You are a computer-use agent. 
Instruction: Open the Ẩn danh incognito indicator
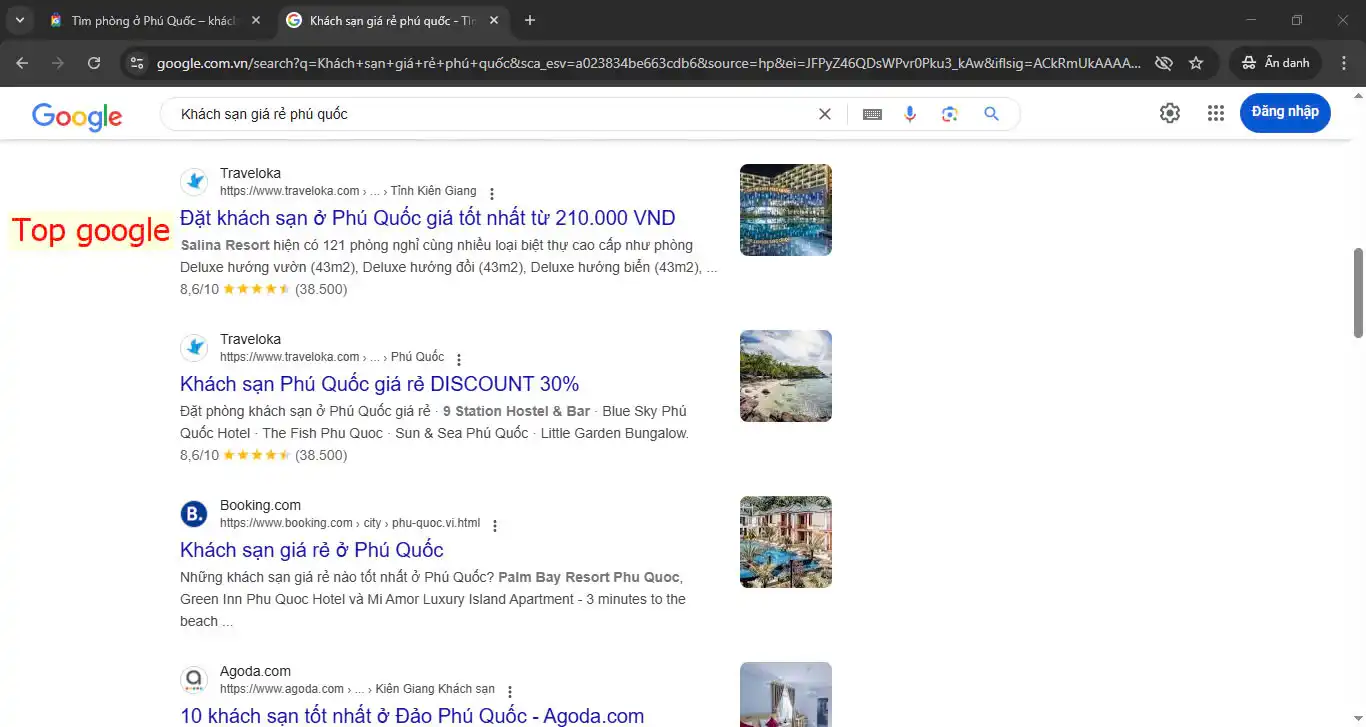[x=1275, y=63]
